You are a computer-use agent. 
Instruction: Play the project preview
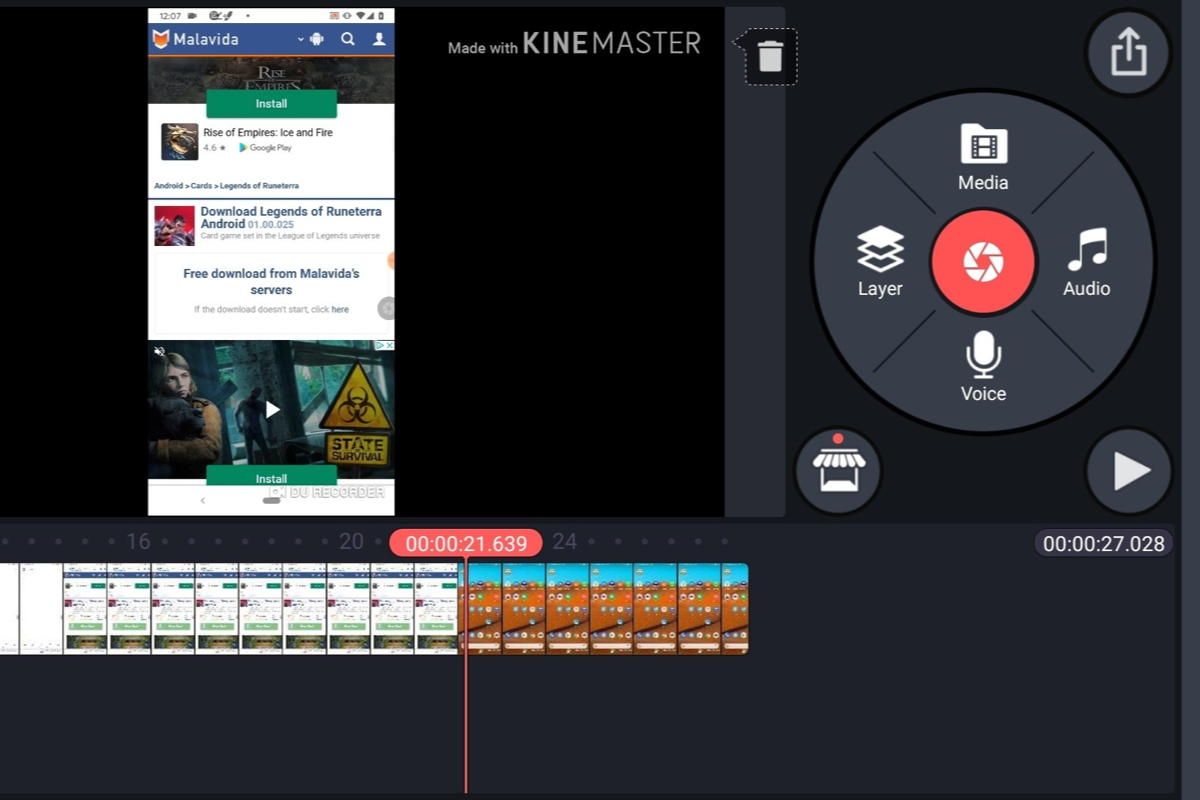(x=1128, y=472)
